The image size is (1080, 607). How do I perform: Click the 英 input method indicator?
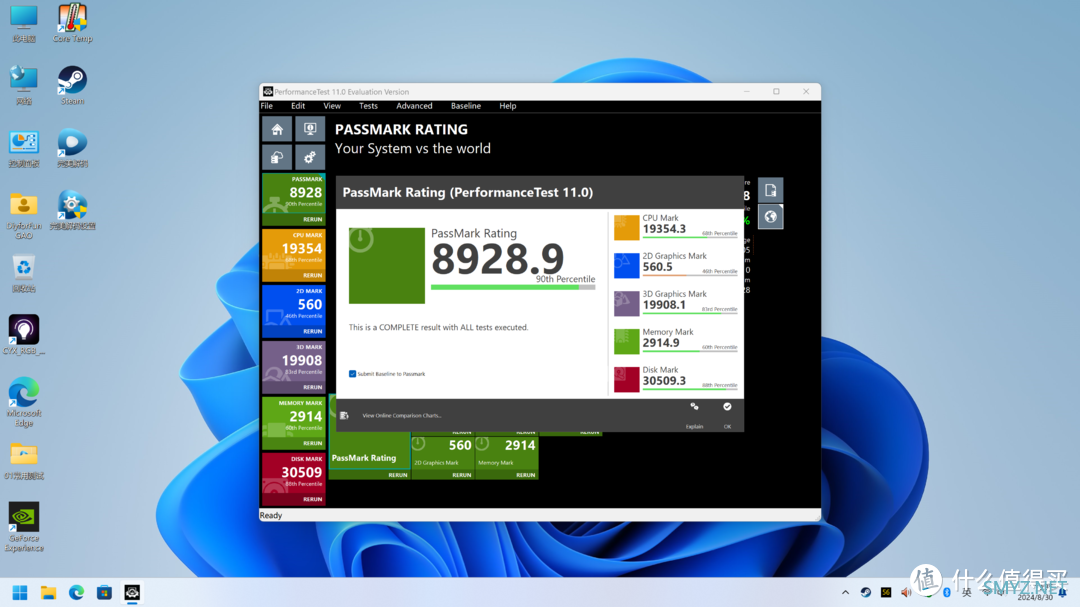[966, 593]
